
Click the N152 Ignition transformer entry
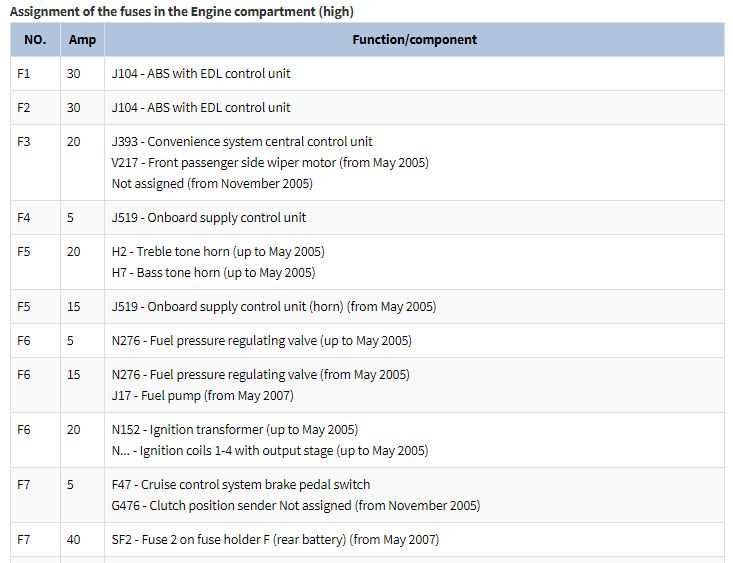(235, 430)
